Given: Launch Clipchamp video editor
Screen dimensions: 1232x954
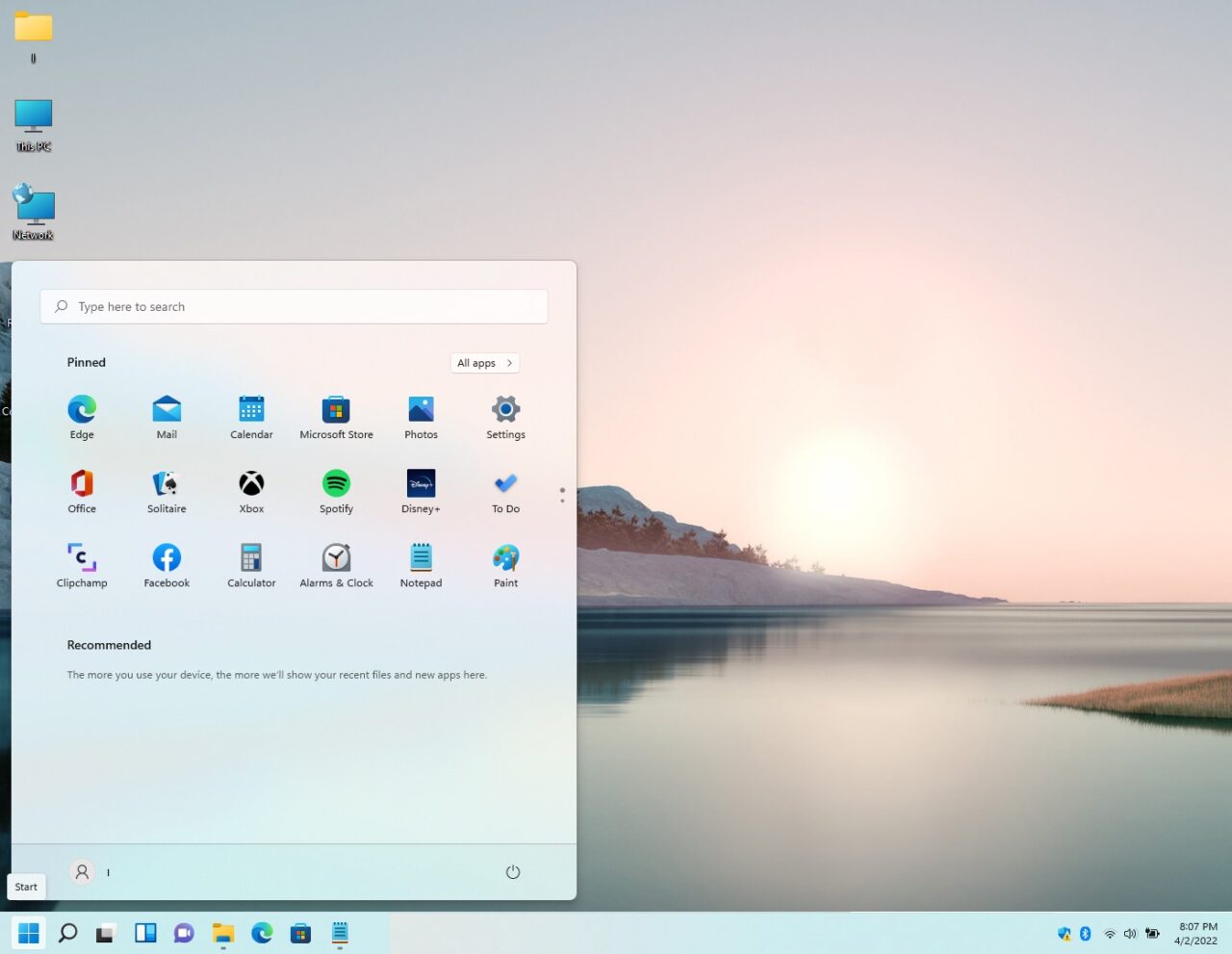Looking at the screenshot, I should coord(82,565).
